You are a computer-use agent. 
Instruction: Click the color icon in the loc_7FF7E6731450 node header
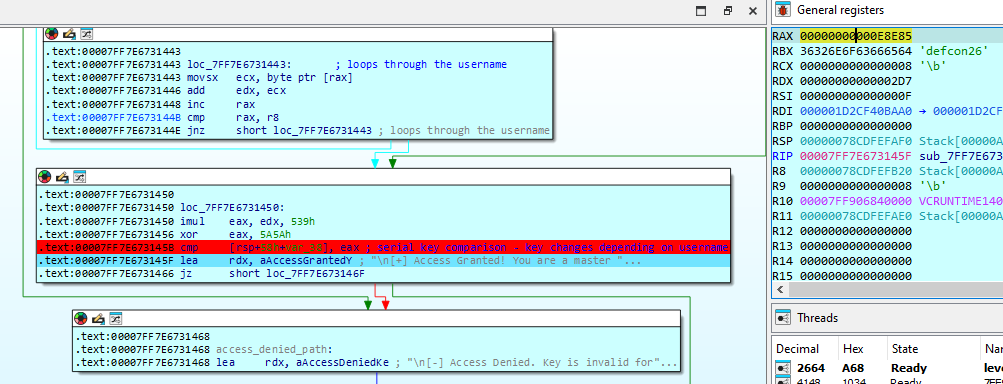[x=44, y=177]
